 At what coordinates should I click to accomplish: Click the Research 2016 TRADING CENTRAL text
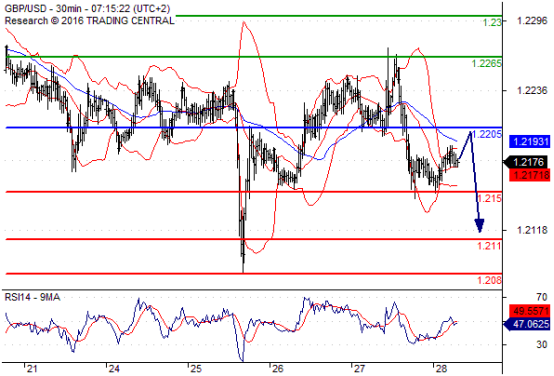89,20
